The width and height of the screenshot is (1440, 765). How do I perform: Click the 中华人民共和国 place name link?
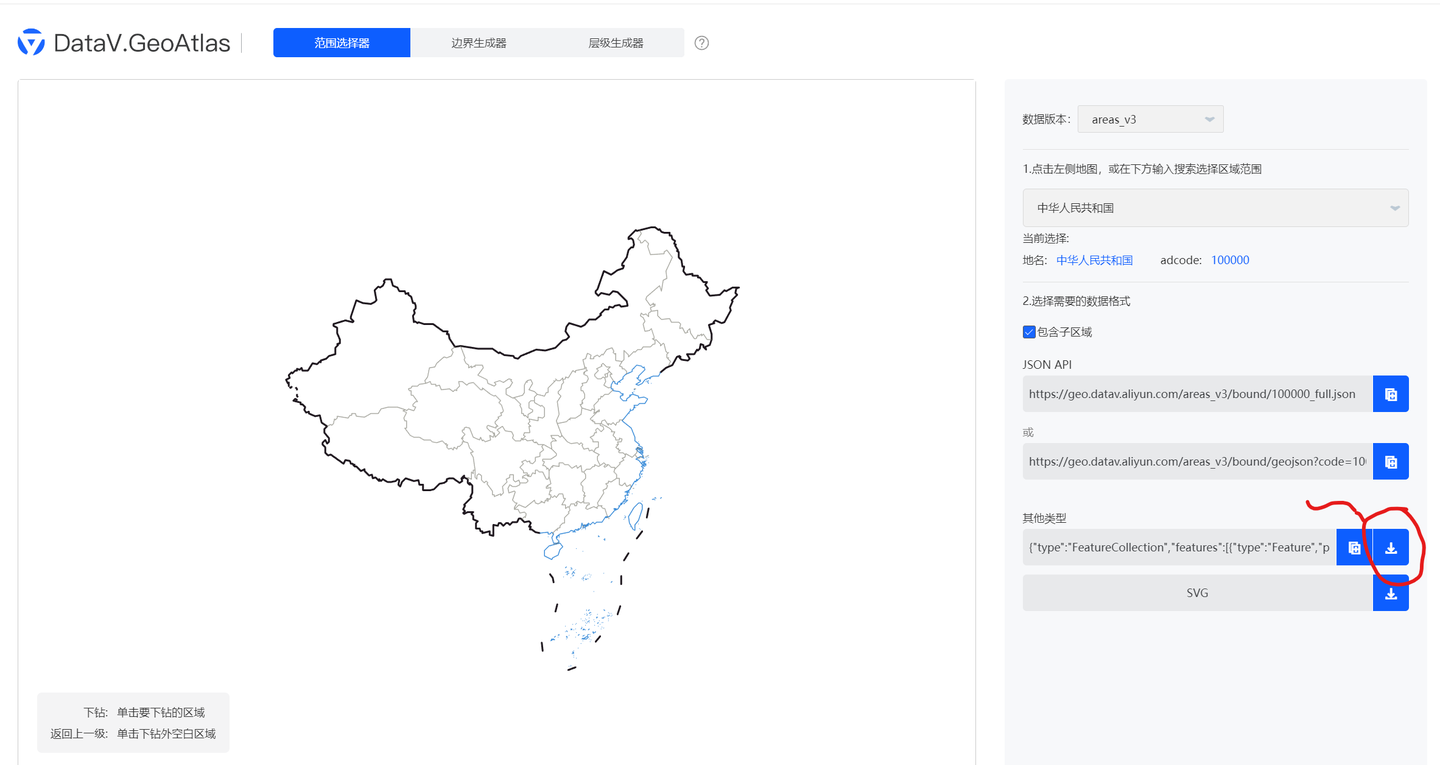(1095, 259)
